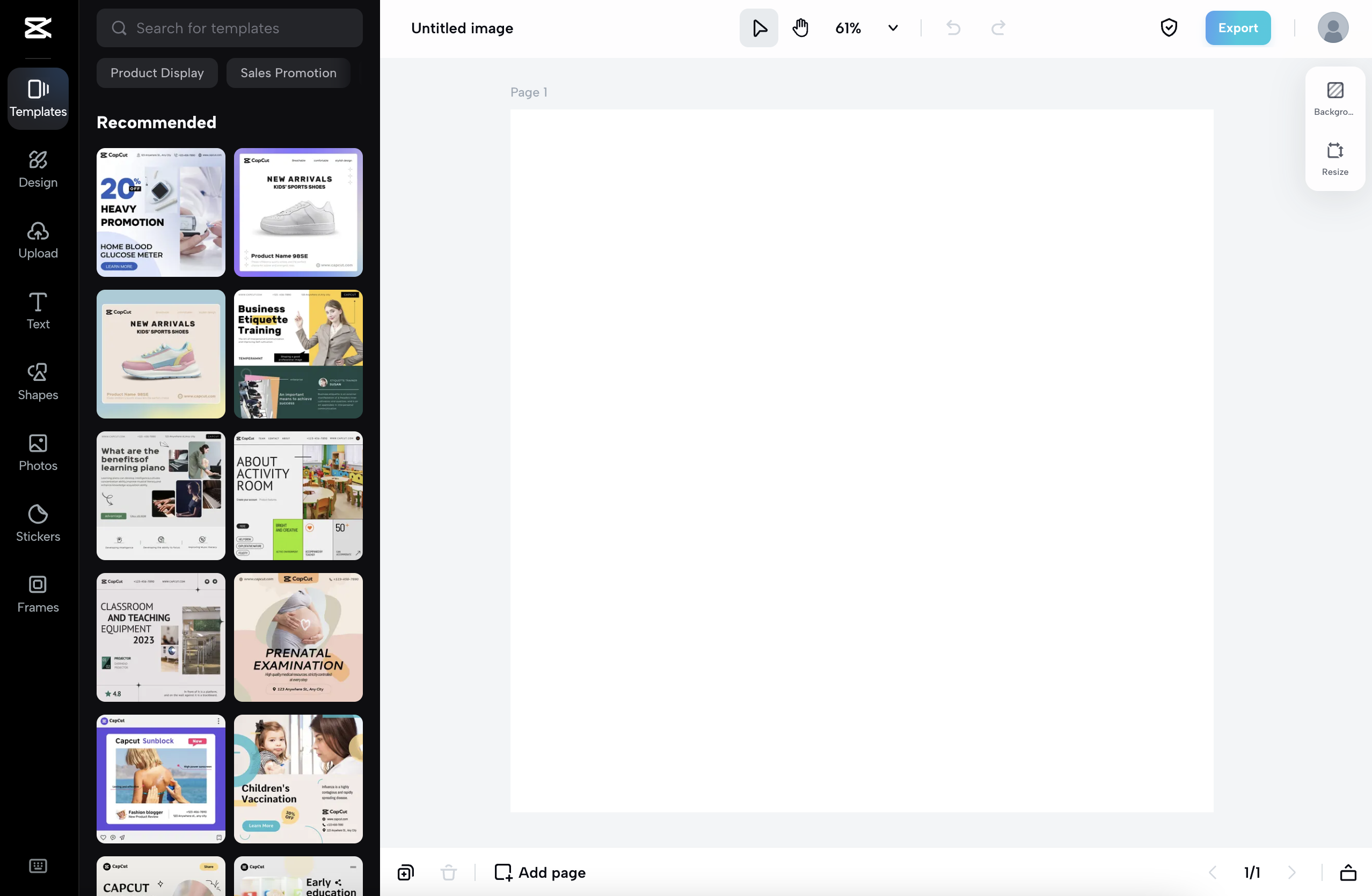This screenshot has height=896, width=1372.
Task: Activate the pointer select tool
Action: tap(758, 28)
